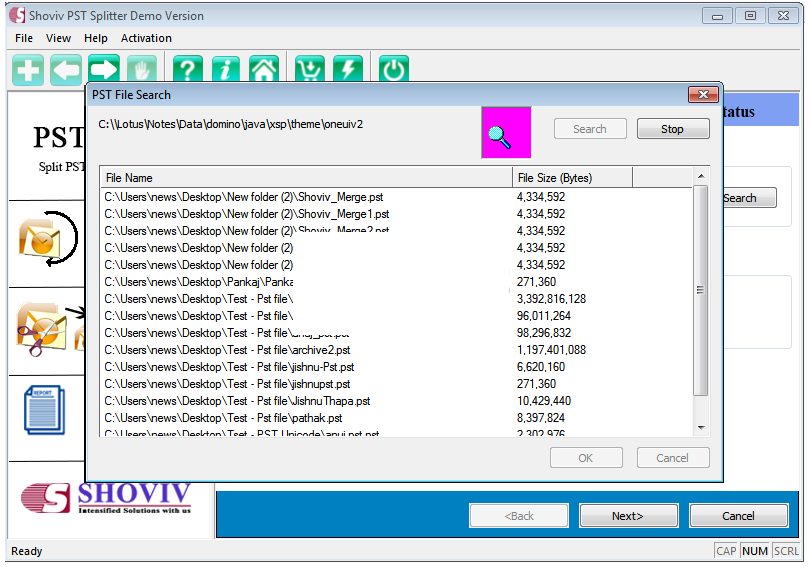
Task: Click the Outlook envelope with circular arrow icon
Action: point(48,239)
